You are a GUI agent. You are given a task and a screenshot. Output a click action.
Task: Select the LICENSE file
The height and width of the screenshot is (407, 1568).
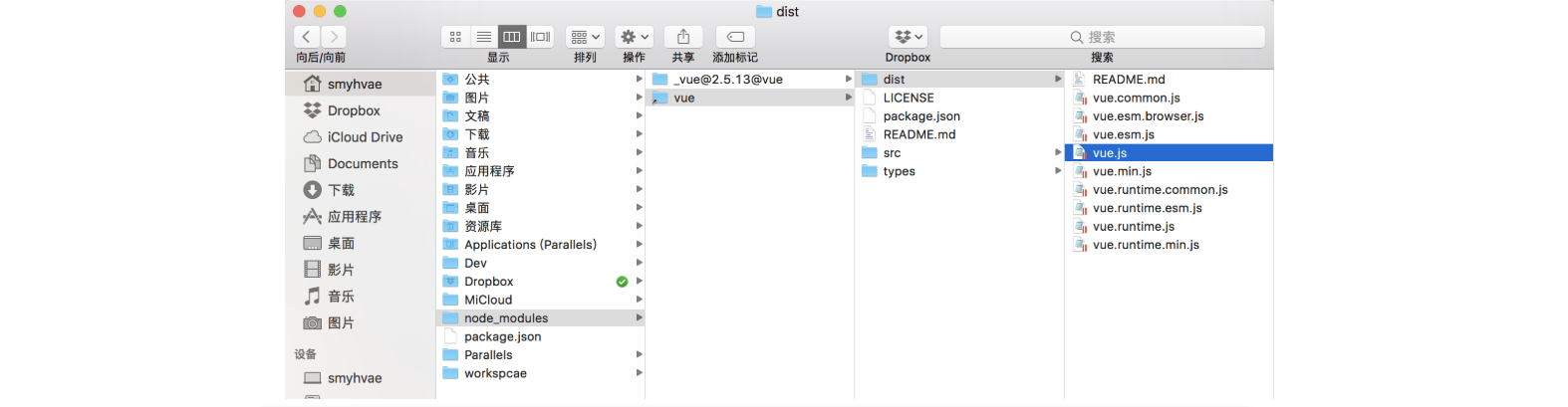(959, 98)
